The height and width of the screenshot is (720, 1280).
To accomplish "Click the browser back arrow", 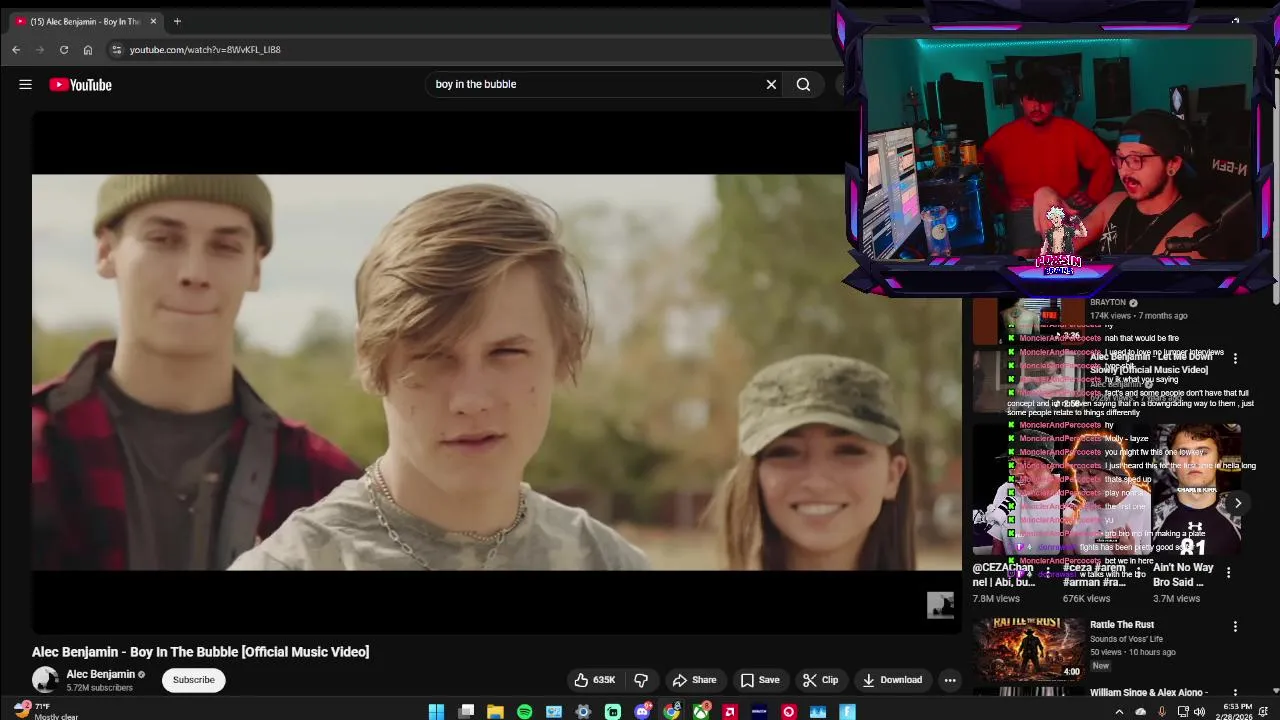I will point(16,50).
